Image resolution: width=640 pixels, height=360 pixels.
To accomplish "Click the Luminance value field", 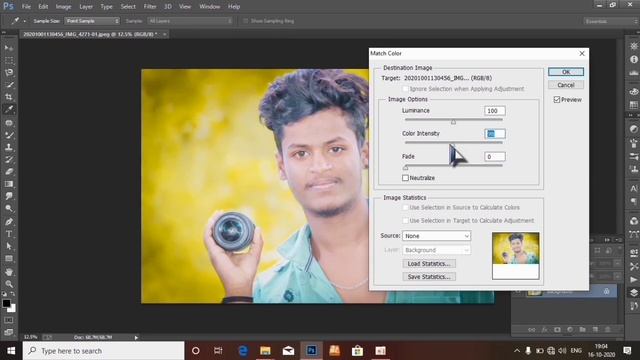I will [494, 111].
